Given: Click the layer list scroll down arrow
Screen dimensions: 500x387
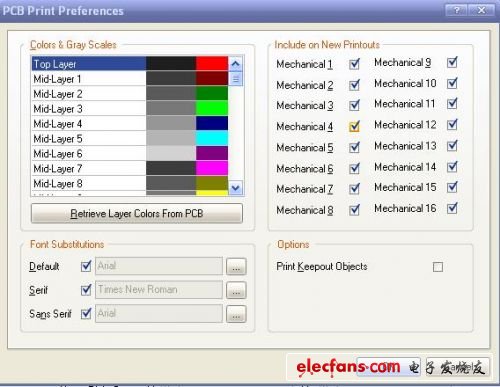Looking at the screenshot, I should click(x=236, y=188).
